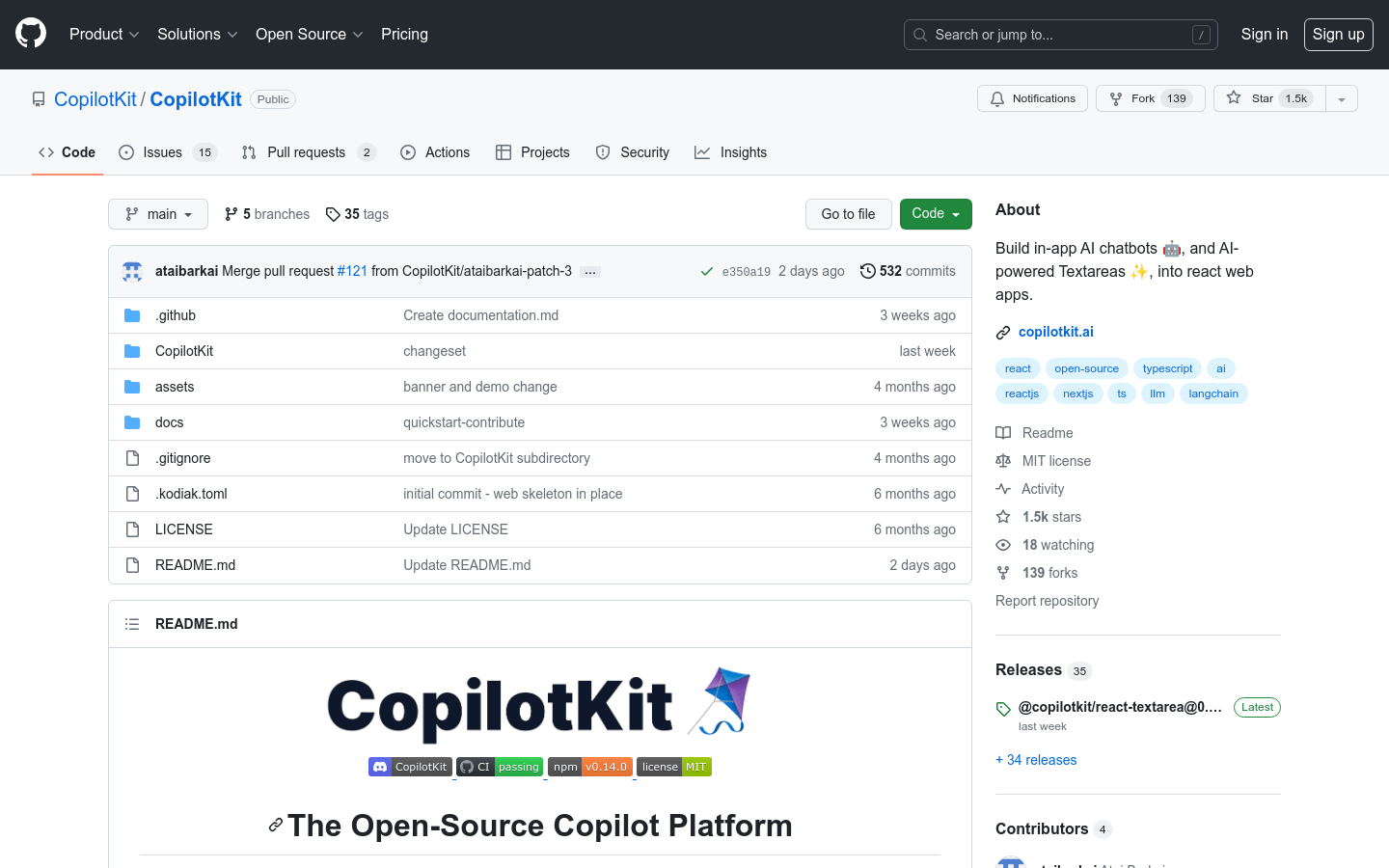The height and width of the screenshot is (868, 1389).
Task: Click the copilotkit.ai link chain icon
Action: [1003, 332]
